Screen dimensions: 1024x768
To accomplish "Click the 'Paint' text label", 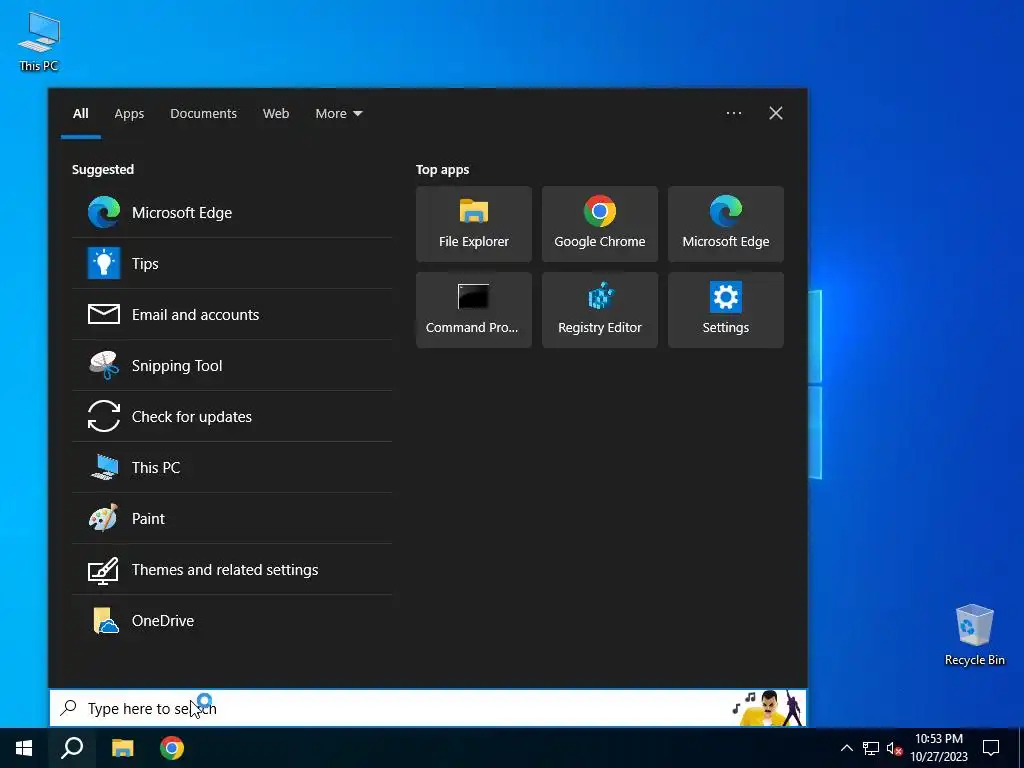I will [148, 519].
